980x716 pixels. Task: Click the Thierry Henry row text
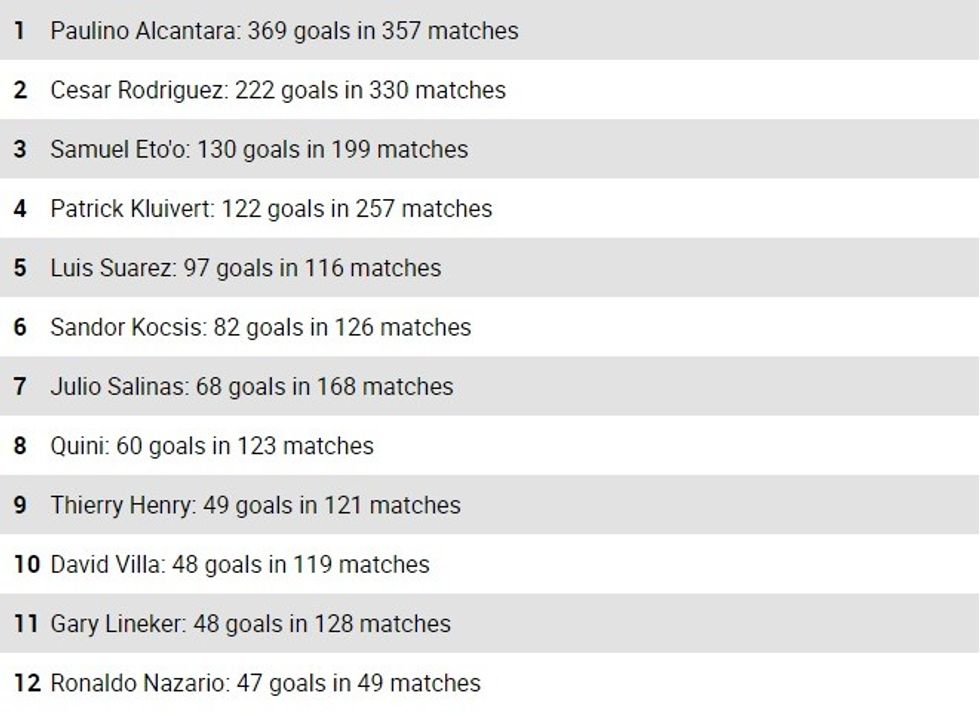tap(255, 505)
